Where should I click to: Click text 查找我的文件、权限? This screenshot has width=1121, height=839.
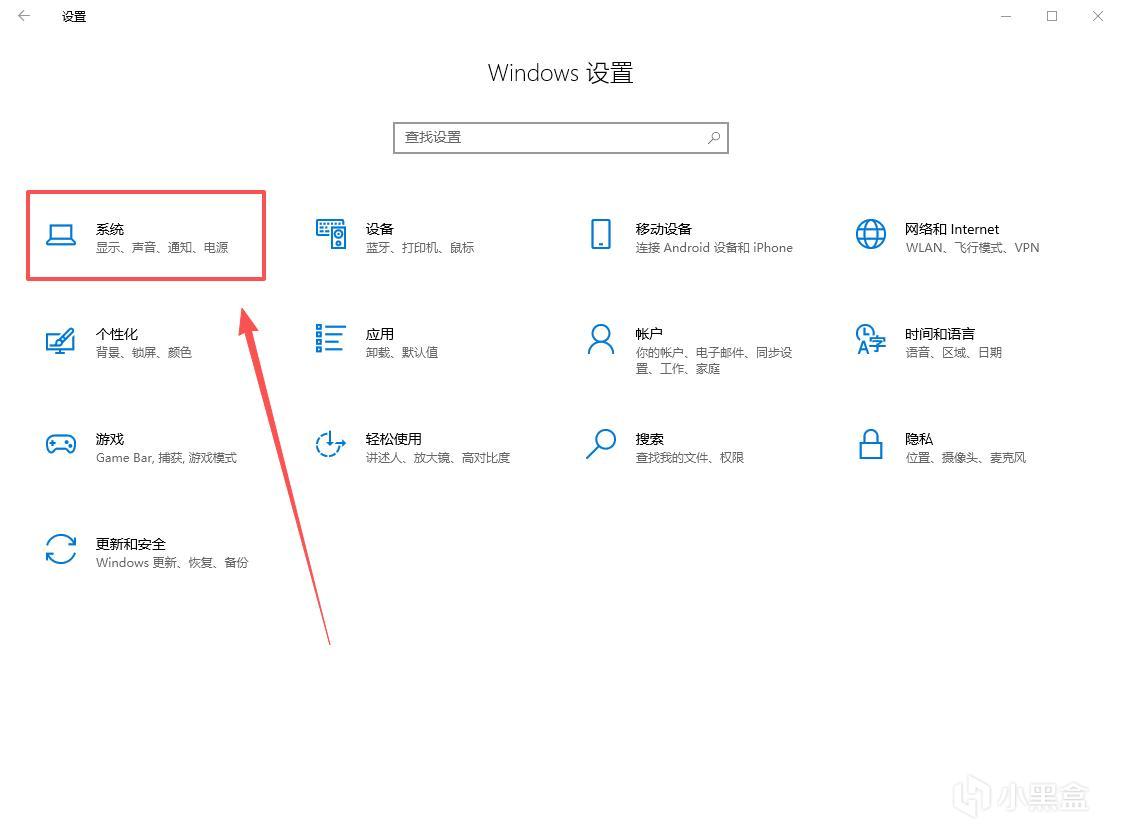pos(689,457)
